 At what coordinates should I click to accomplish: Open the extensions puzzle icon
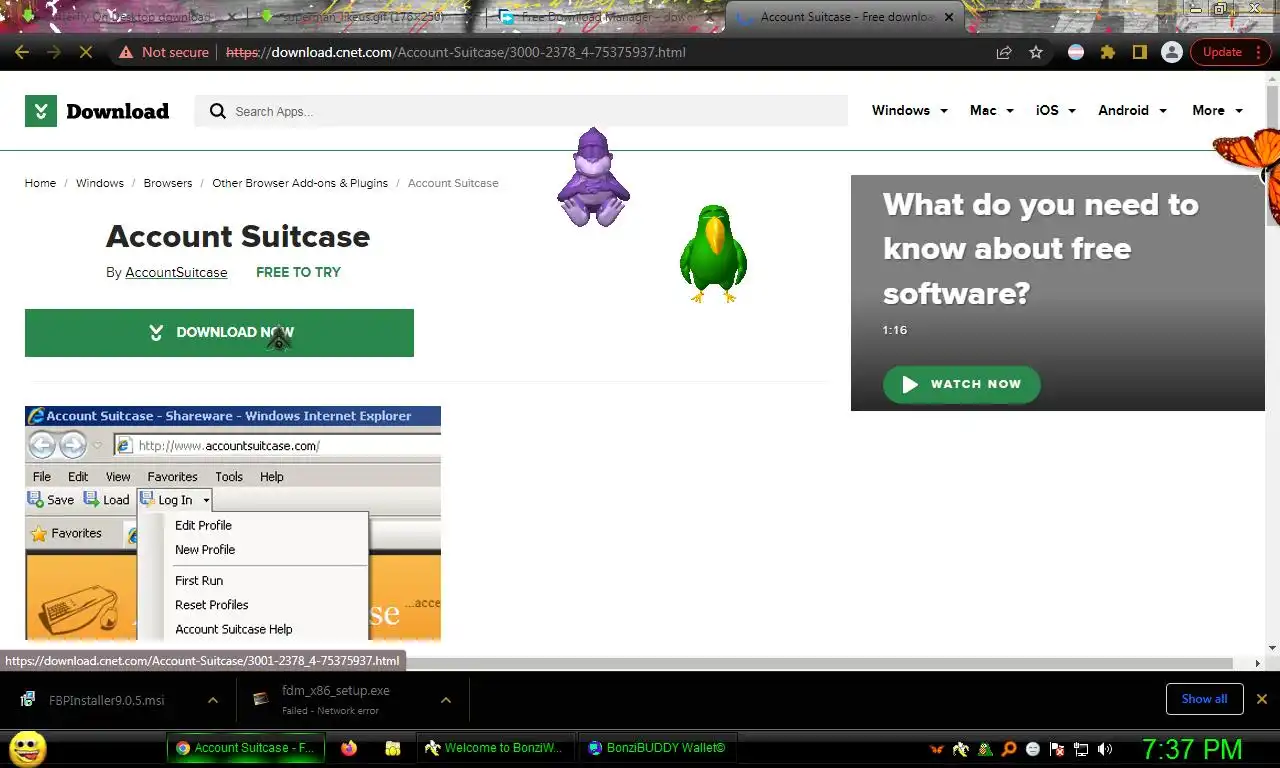[1107, 52]
